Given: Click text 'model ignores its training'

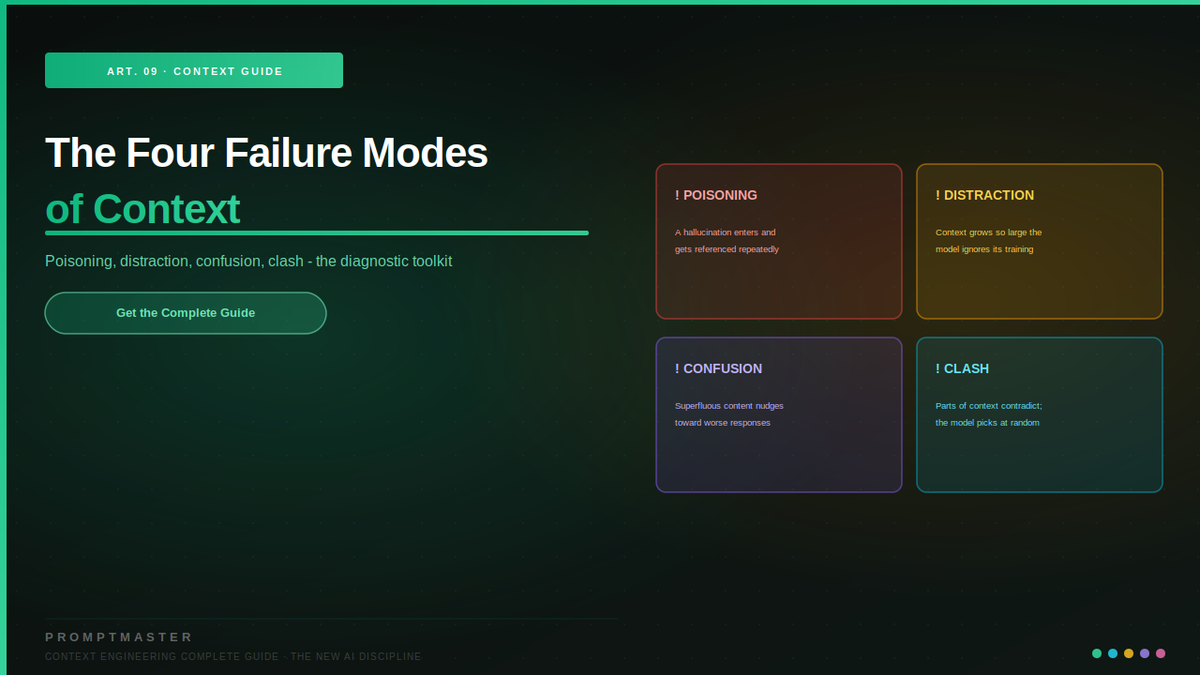Looking at the screenshot, I should pyautogui.click(x=984, y=249).
